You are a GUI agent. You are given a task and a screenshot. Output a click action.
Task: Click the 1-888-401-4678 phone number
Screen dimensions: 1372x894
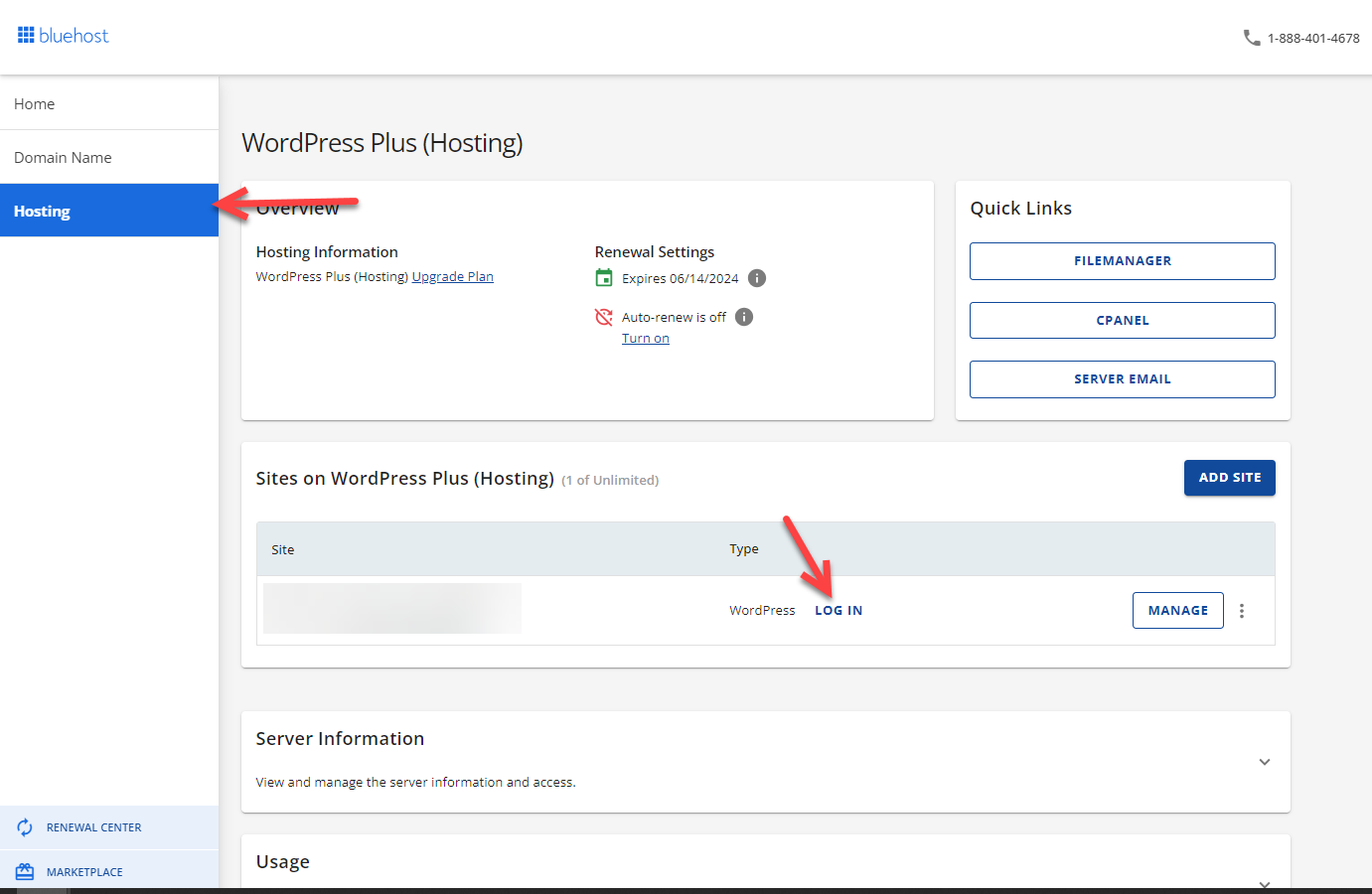tap(1313, 39)
